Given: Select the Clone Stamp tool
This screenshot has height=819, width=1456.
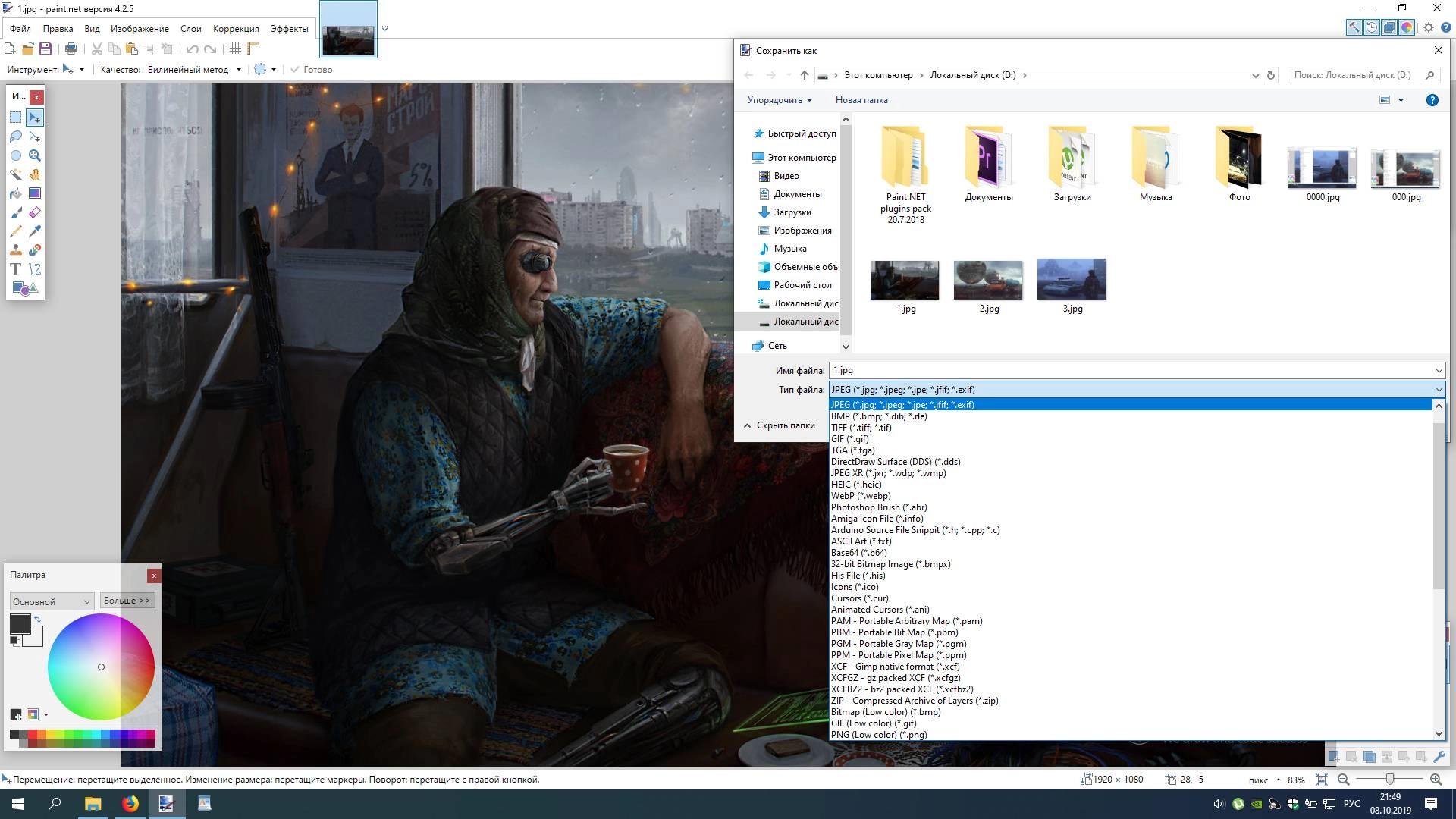Looking at the screenshot, I should pyautogui.click(x=16, y=250).
